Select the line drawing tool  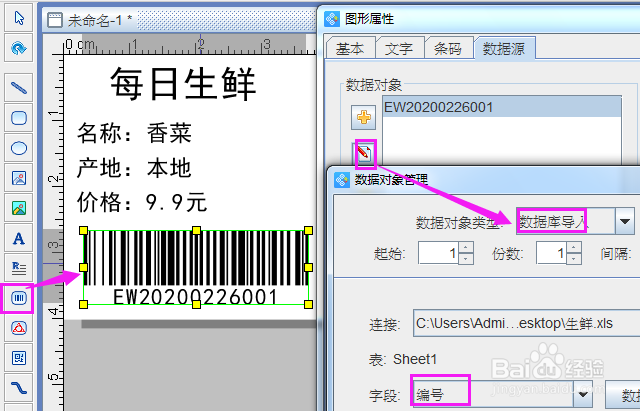pyautogui.click(x=19, y=88)
